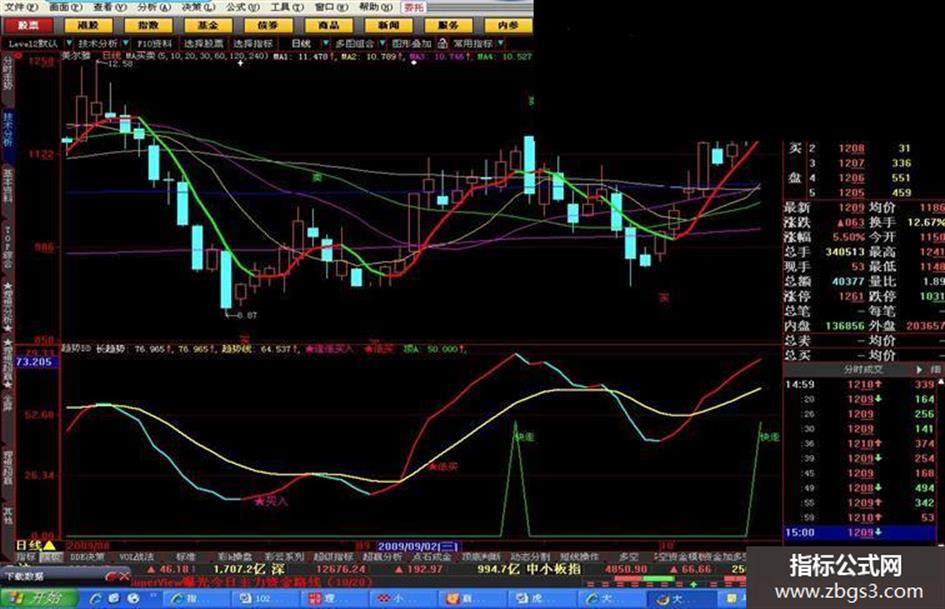Select the 点石成金 bottom tab
The image size is (945, 609).
tap(432, 557)
